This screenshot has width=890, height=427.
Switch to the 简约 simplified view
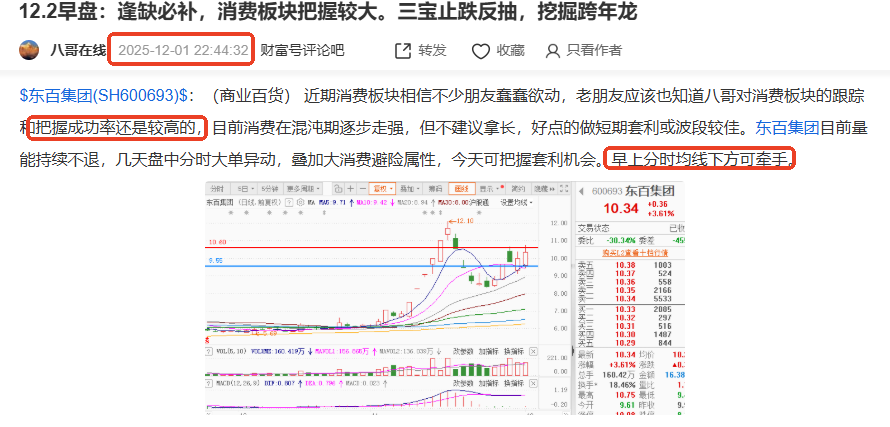pos(518,189)
